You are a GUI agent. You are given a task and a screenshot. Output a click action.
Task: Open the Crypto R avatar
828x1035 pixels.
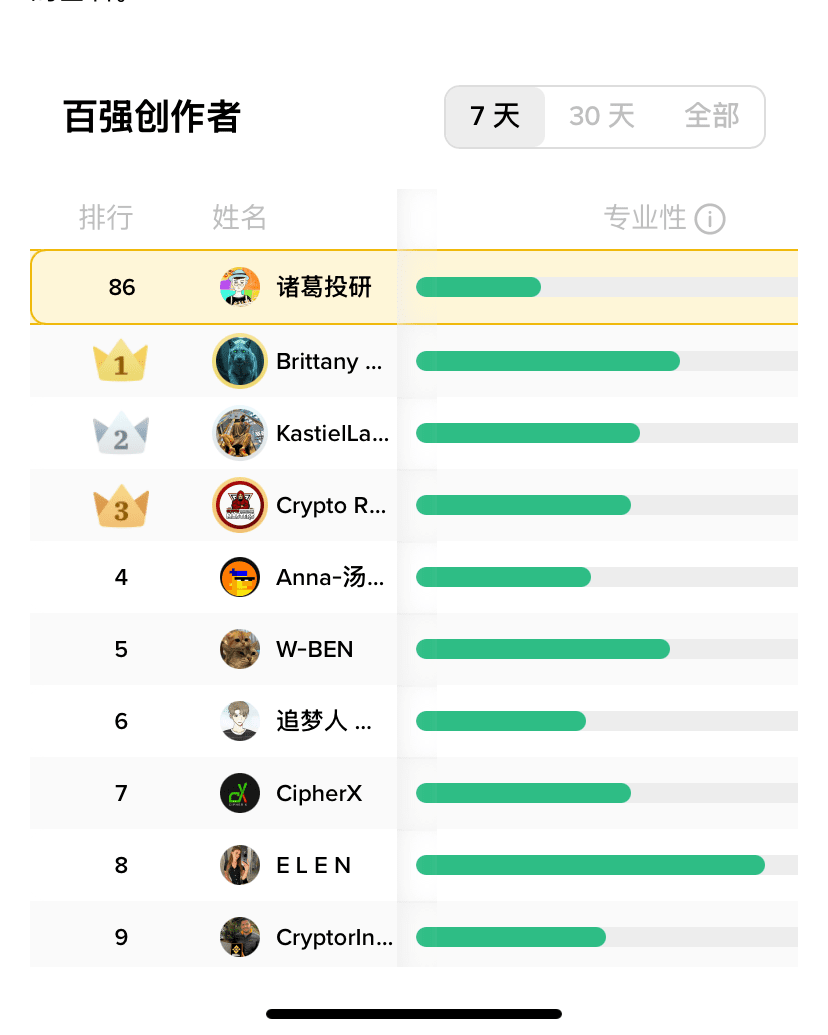tap(240, 505)
